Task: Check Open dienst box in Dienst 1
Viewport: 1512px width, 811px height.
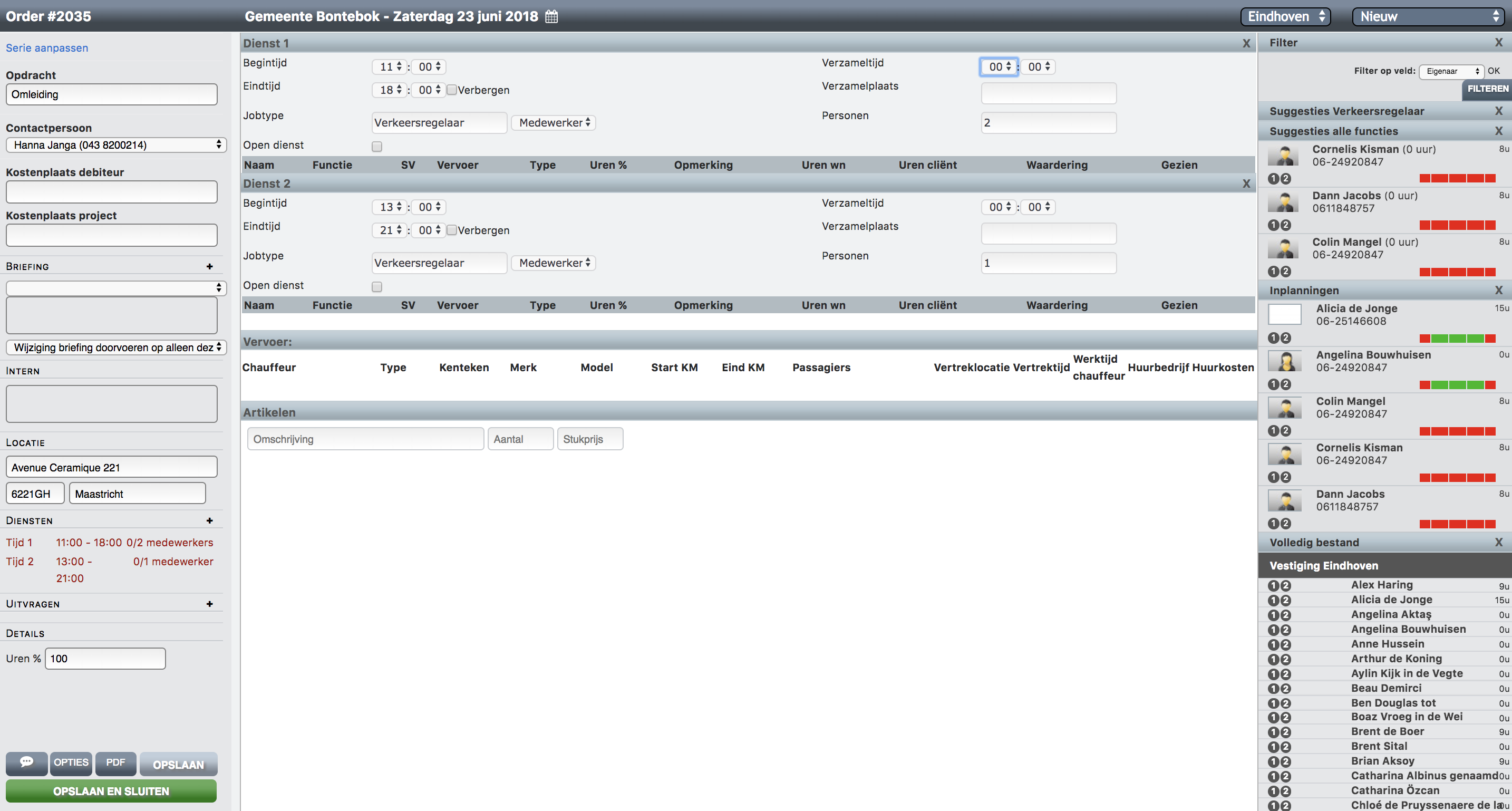Action: tap(377, 146)
